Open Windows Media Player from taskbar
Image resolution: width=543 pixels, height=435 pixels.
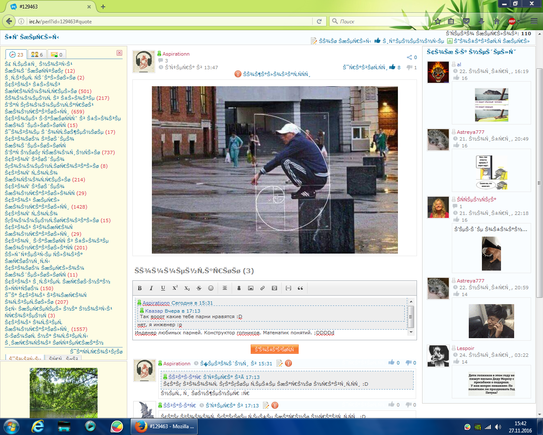[x=90, y=426]
